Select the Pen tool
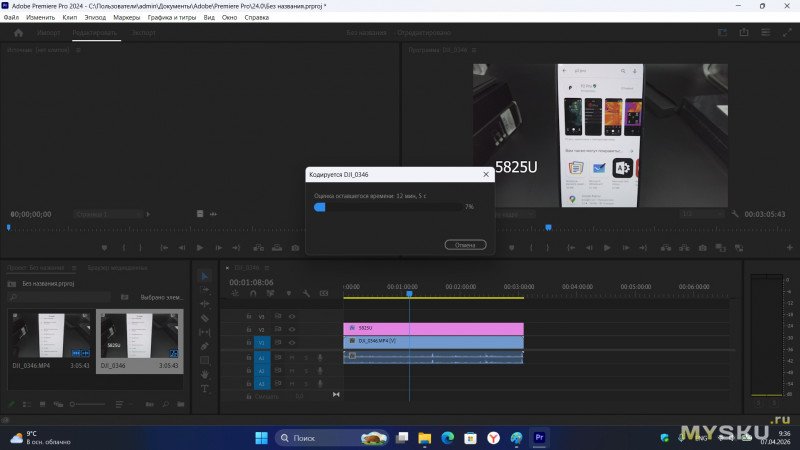Screen dimensions: 800x450 tap(205, 346)
